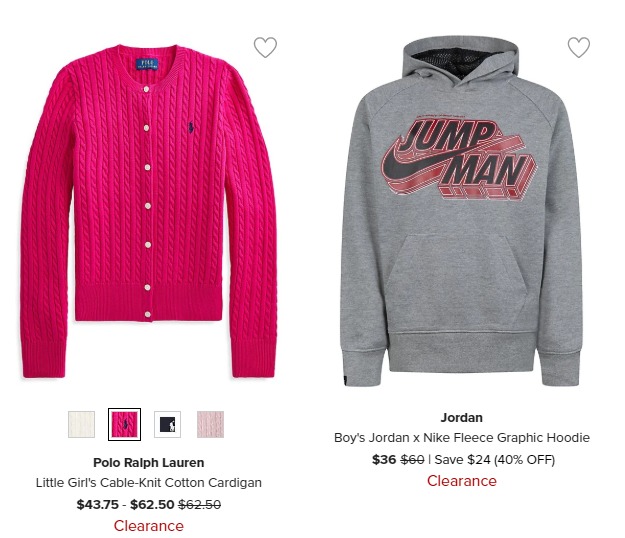
Task: Add Jordan hoodie to wishlist heart
Action: (x=579, y=47)
